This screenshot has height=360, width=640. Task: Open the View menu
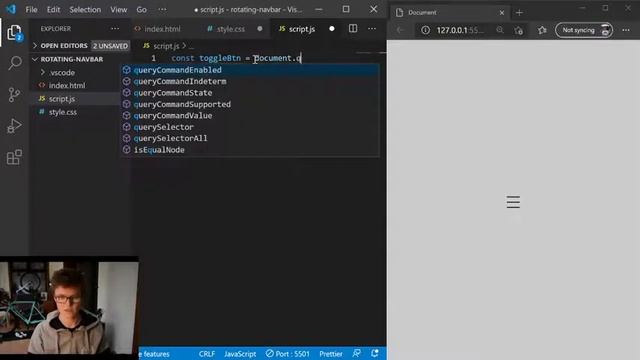(x=118, y=9)
